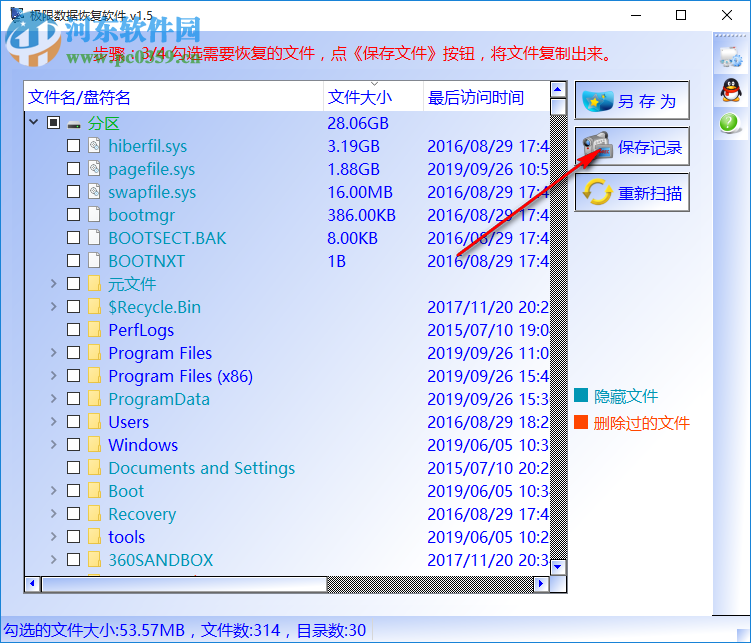Screen dimensions: 751x643
Task: Click the pagefile.sys file icon
Action: pos(94,169)
